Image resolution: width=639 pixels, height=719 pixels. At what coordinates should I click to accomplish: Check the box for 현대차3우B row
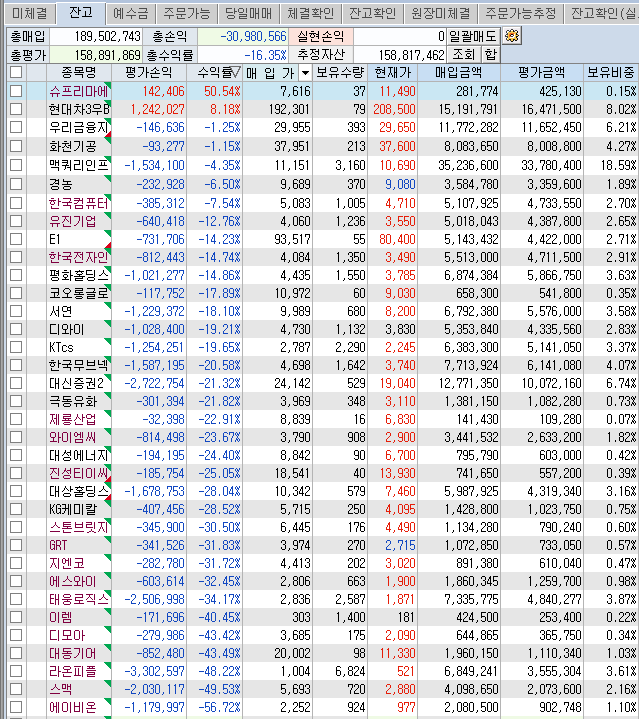(16, 109)
